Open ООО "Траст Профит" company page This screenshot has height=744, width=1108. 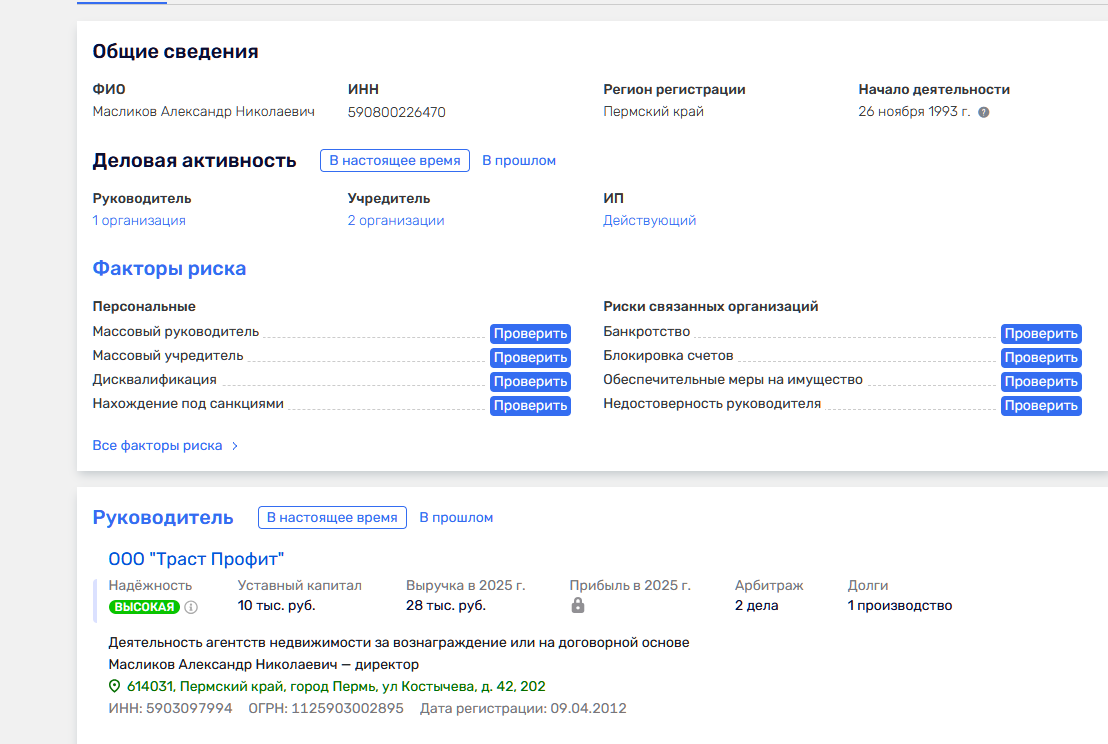click(x=196, y=558)
